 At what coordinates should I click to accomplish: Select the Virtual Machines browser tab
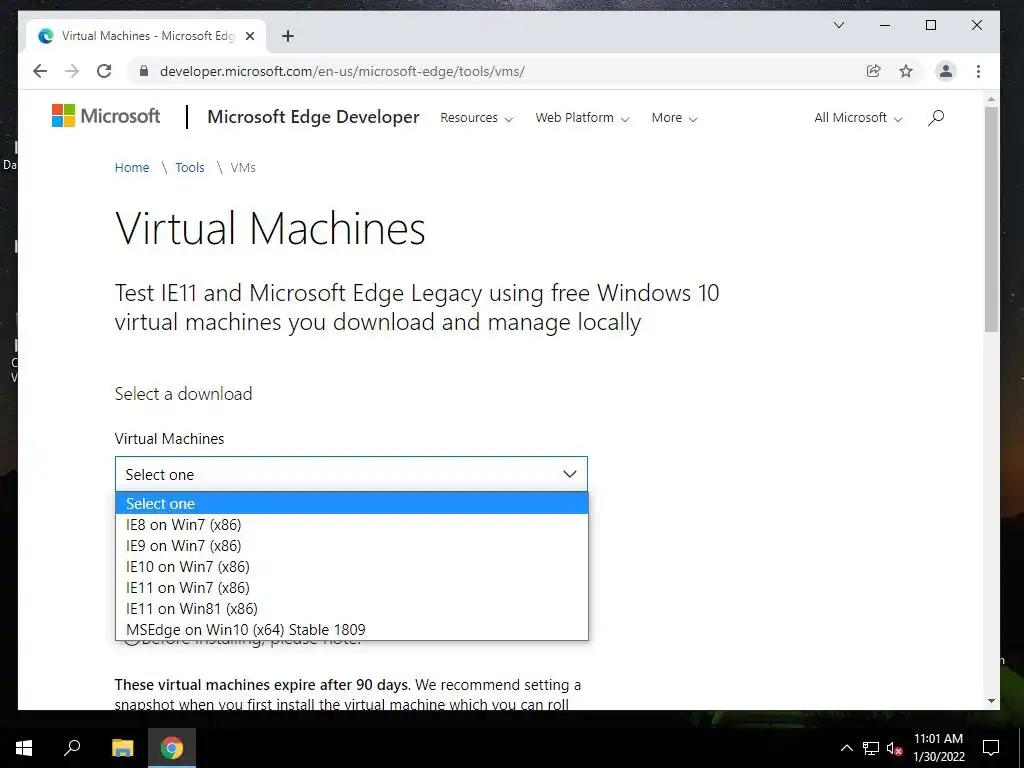[145, 36]
